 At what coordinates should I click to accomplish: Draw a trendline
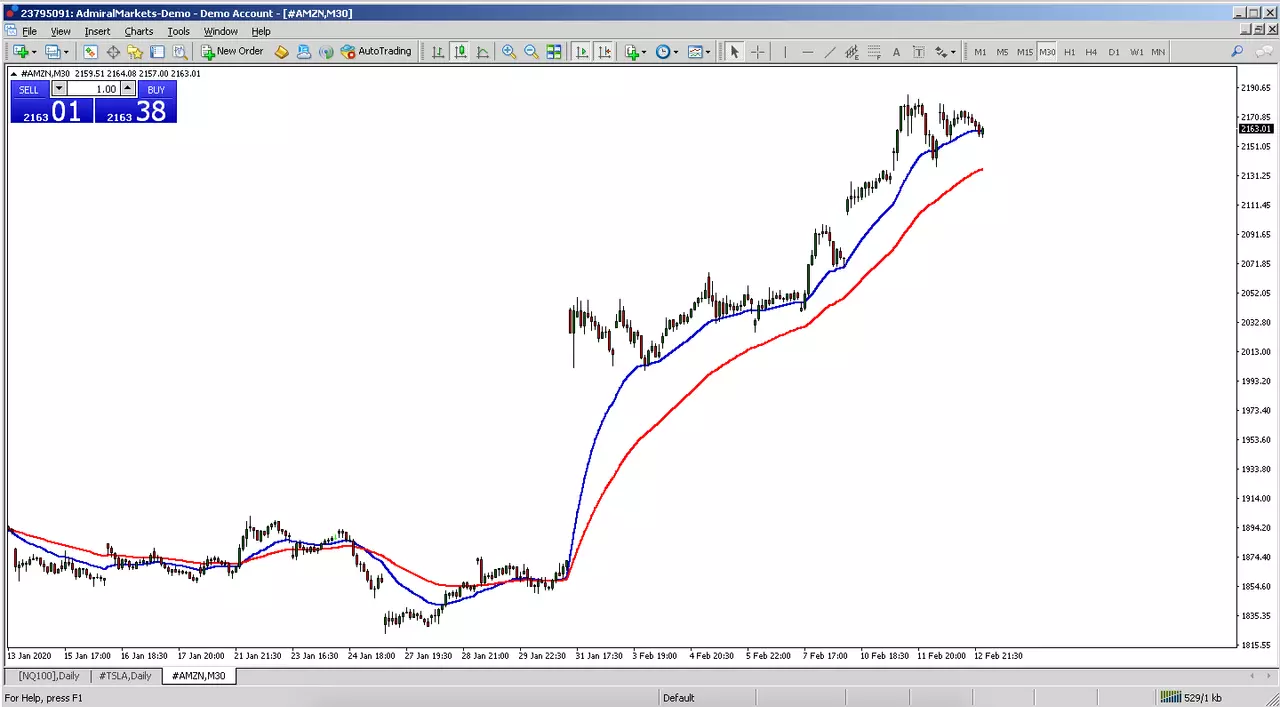(830, 52)
